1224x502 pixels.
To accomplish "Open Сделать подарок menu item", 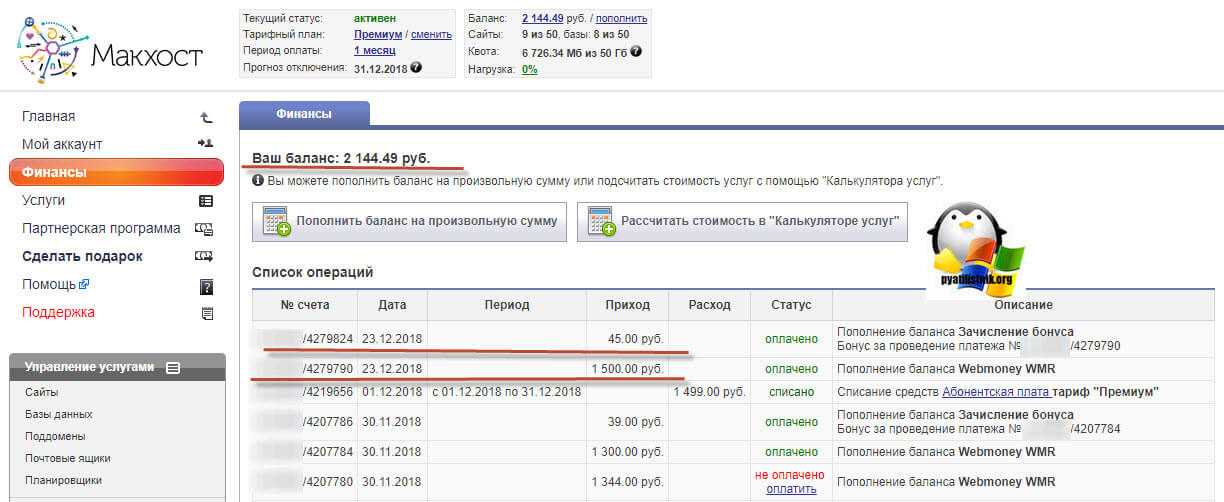I will point(82,256).
